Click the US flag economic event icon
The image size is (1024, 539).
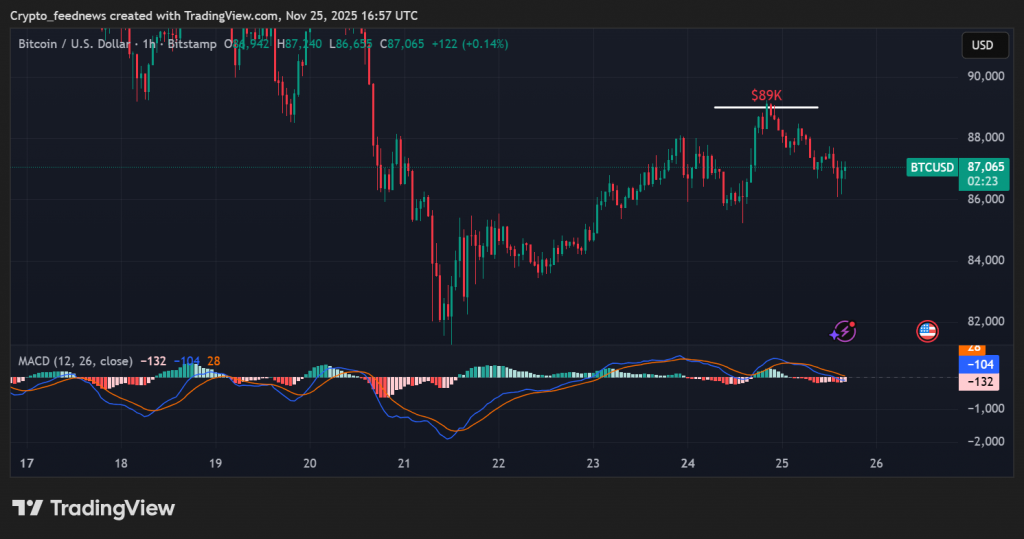coord(927,331)
